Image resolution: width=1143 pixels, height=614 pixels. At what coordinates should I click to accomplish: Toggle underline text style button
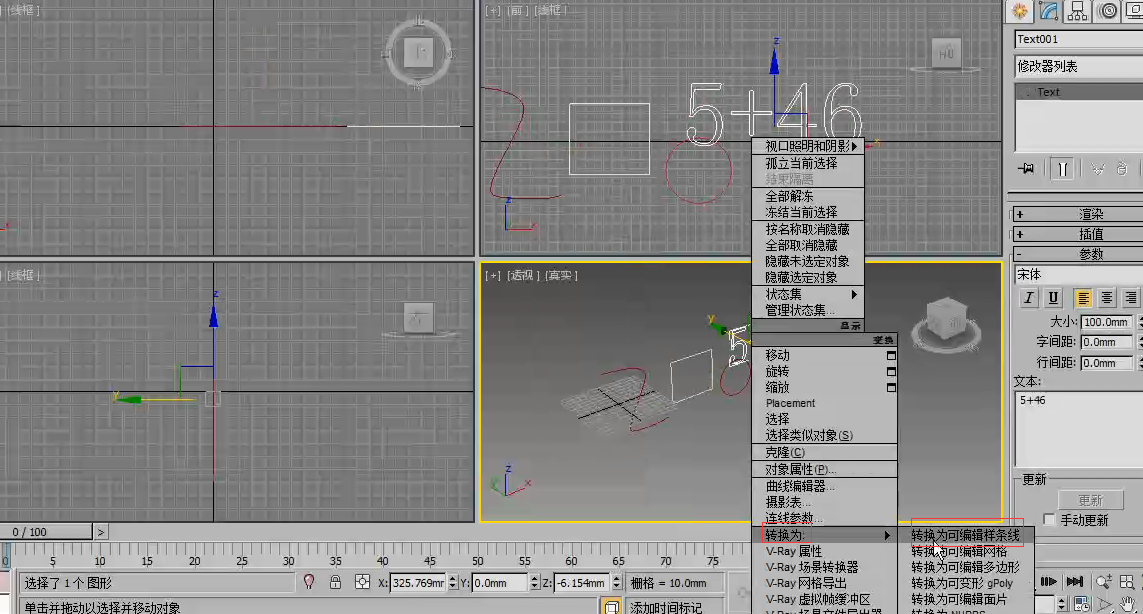pos(1053,298)
